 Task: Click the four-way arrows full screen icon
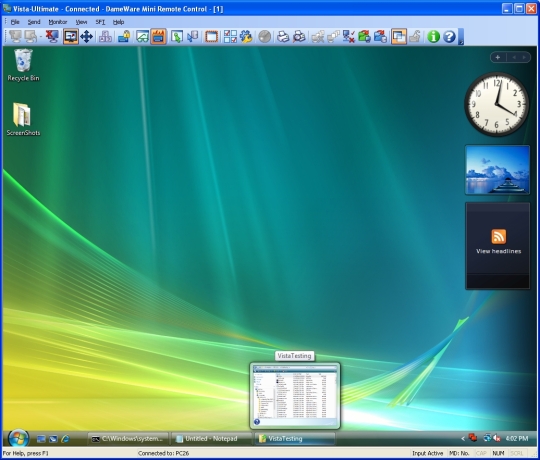[86, 36]
